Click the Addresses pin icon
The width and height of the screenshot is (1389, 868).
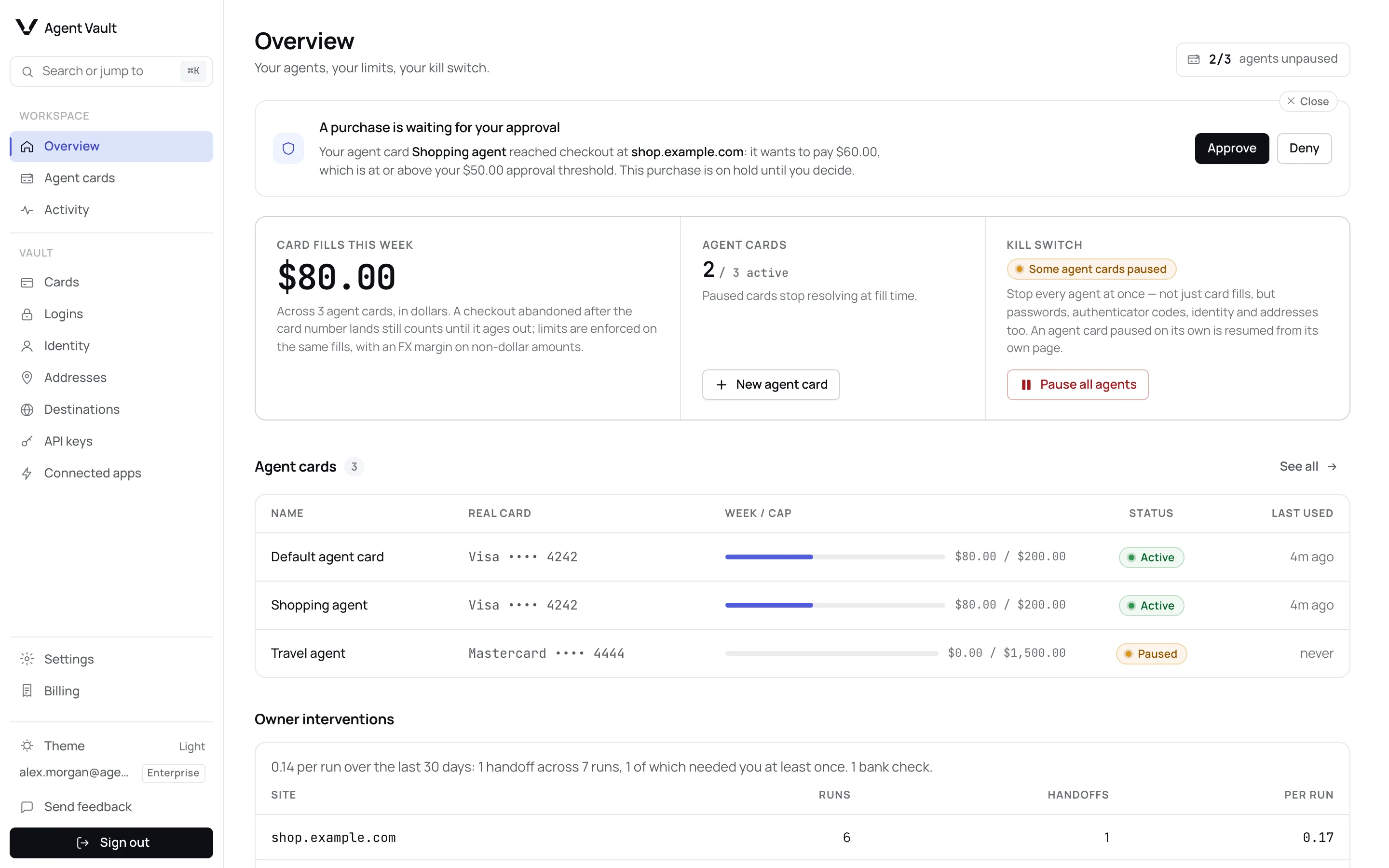tap(27, 378)
